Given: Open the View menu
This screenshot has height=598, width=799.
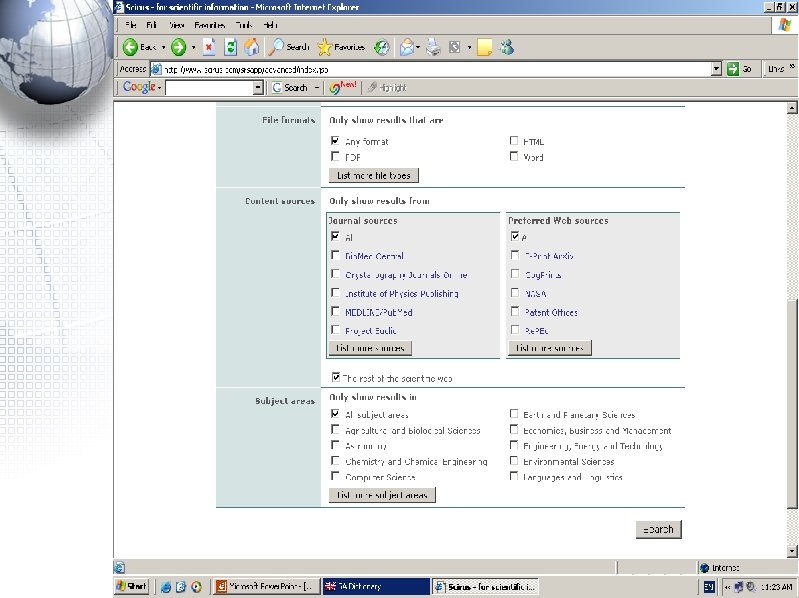Looking at the screenshot, I should (177, 24).
